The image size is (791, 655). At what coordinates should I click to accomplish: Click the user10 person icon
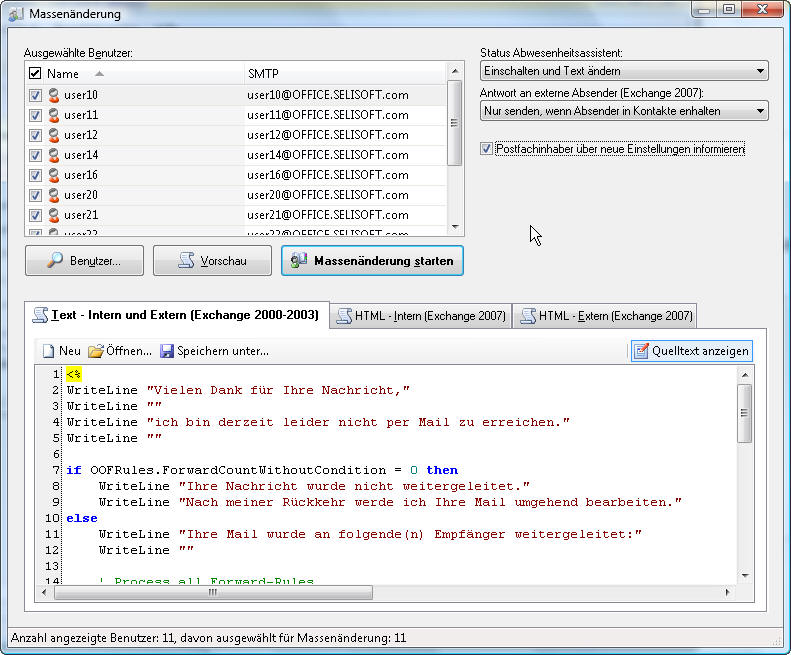click(x=53, y=95)
